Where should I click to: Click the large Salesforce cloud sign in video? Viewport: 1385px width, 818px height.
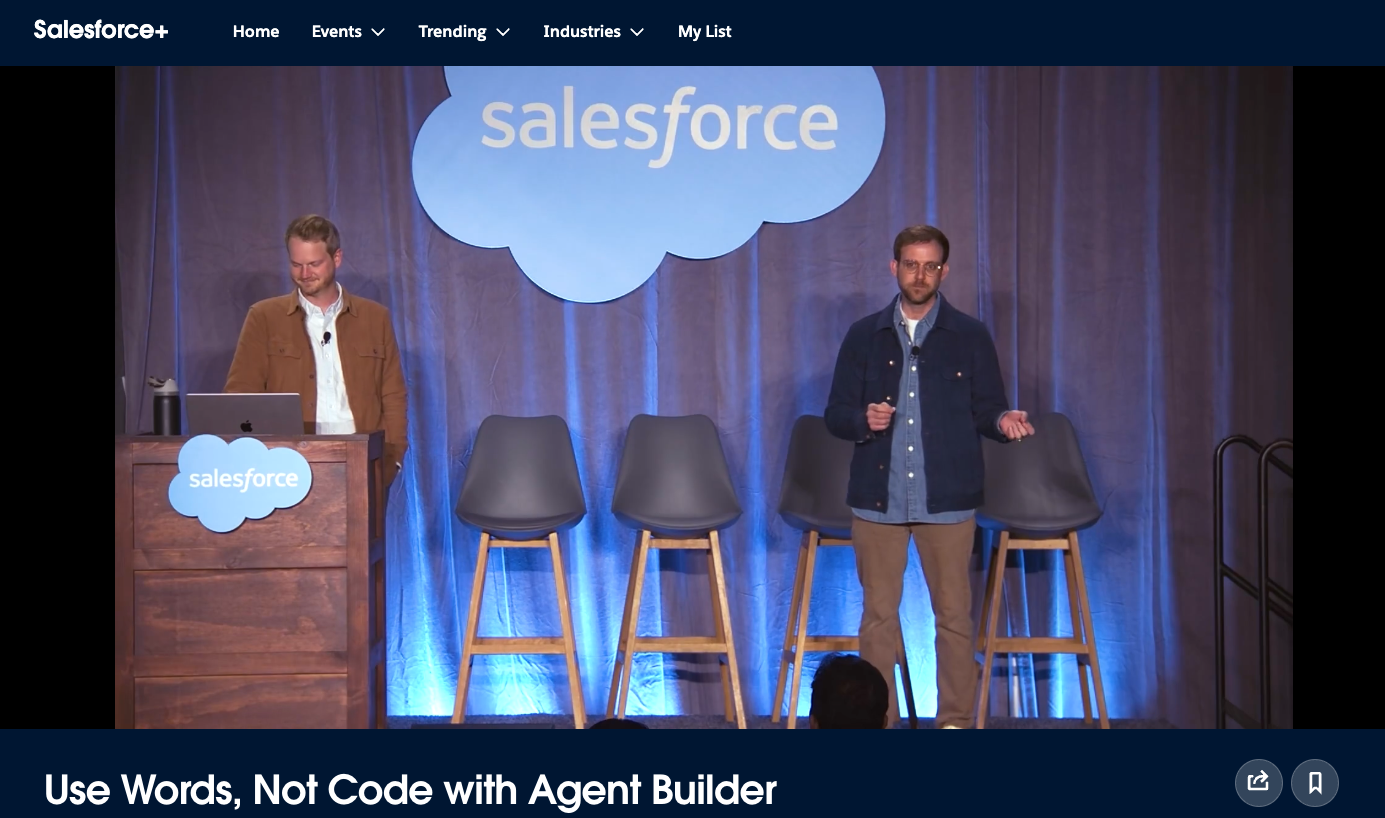point(650,160)
